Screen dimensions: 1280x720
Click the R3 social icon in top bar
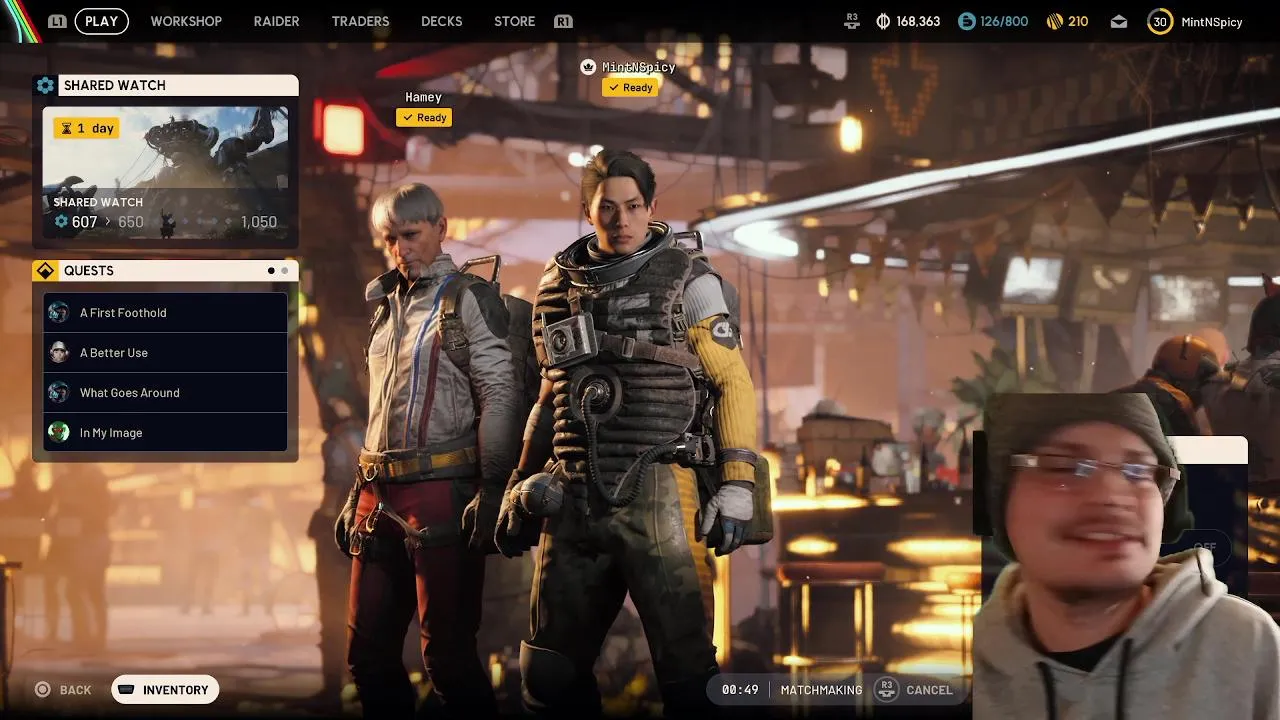point(852,21)
